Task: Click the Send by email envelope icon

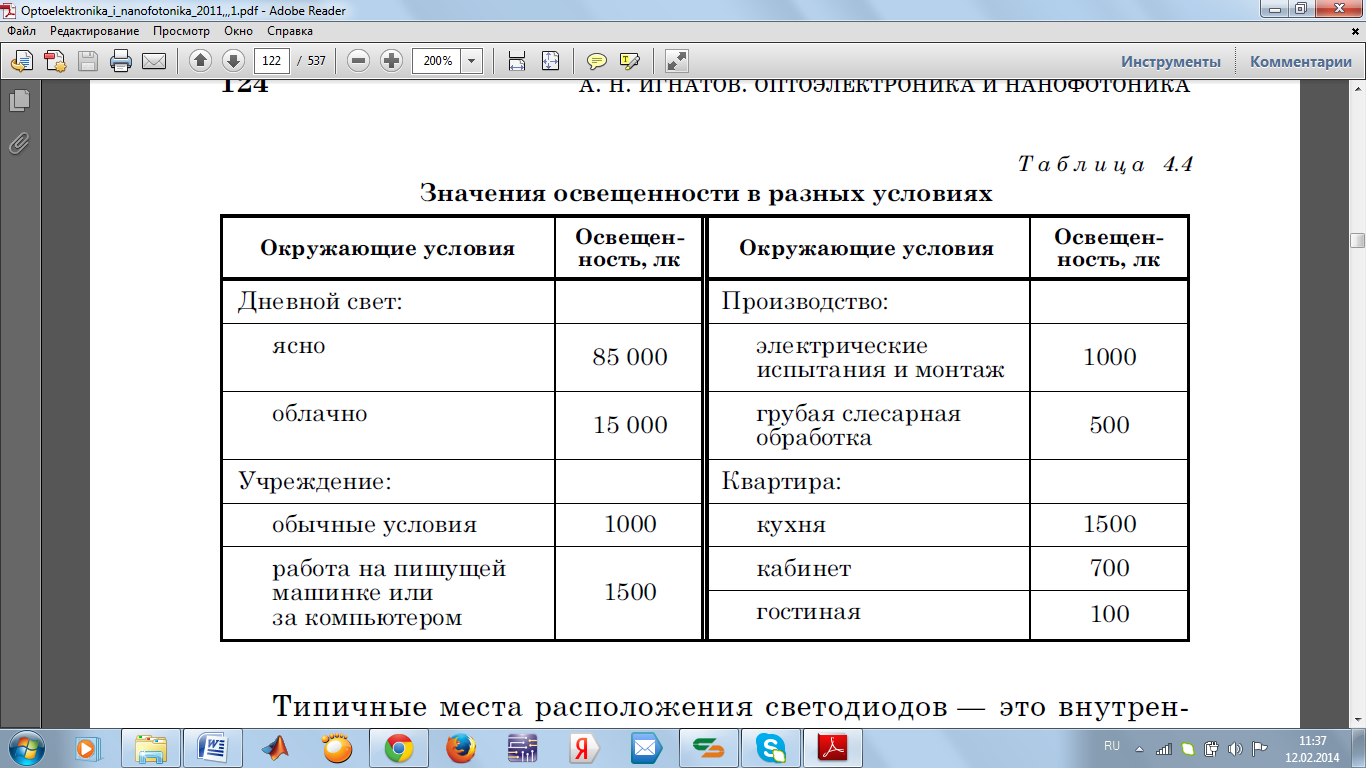Action: [154, 61]
